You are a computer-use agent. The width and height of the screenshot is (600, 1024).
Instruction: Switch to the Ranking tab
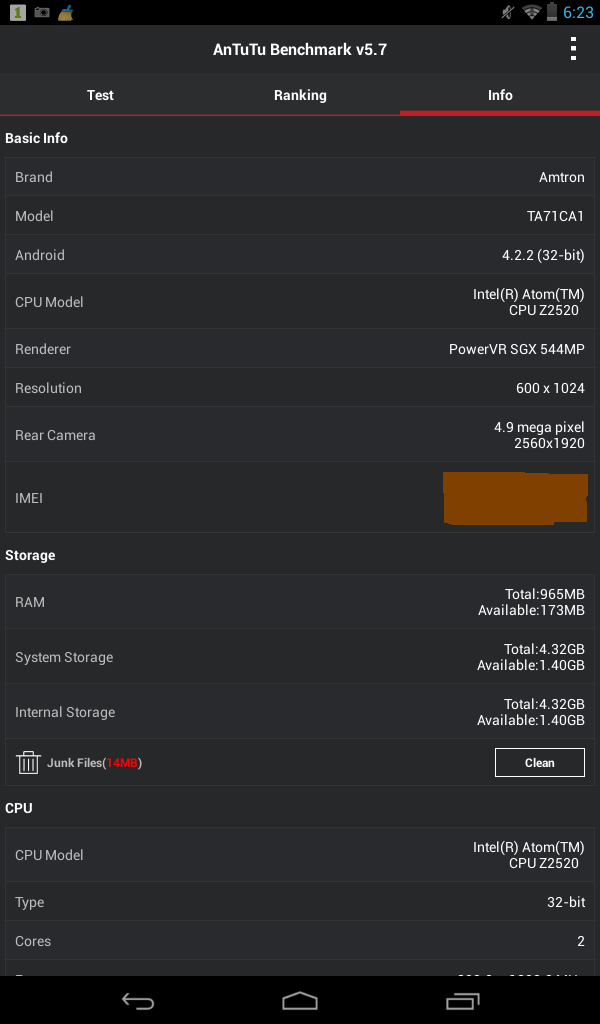tap(300, 95)
